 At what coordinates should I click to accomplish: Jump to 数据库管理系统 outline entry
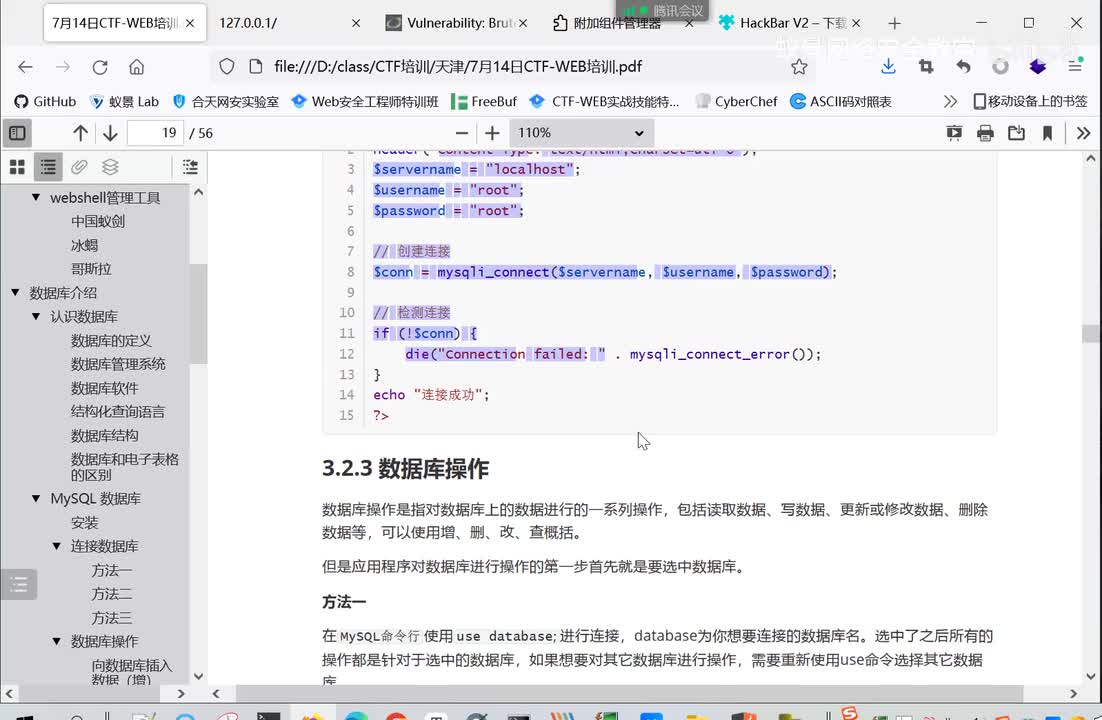(x=118, y=364)
